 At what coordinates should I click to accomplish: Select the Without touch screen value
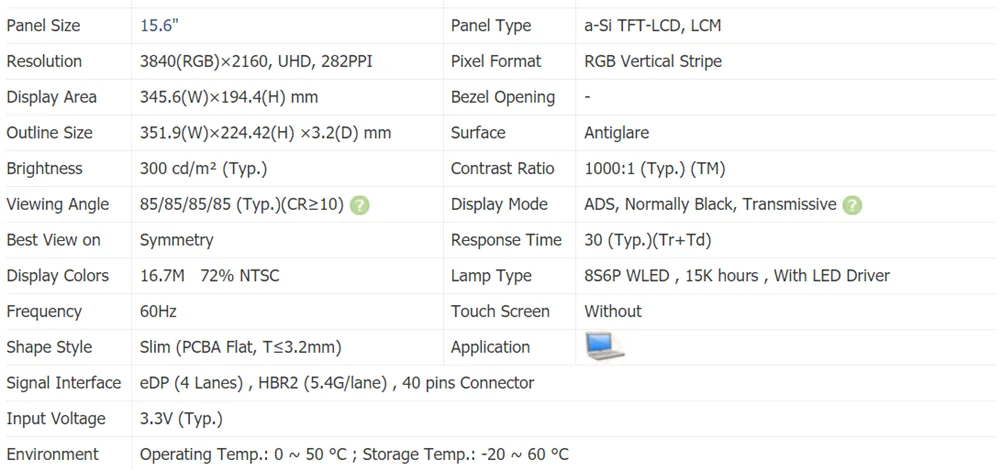point(613,312)
